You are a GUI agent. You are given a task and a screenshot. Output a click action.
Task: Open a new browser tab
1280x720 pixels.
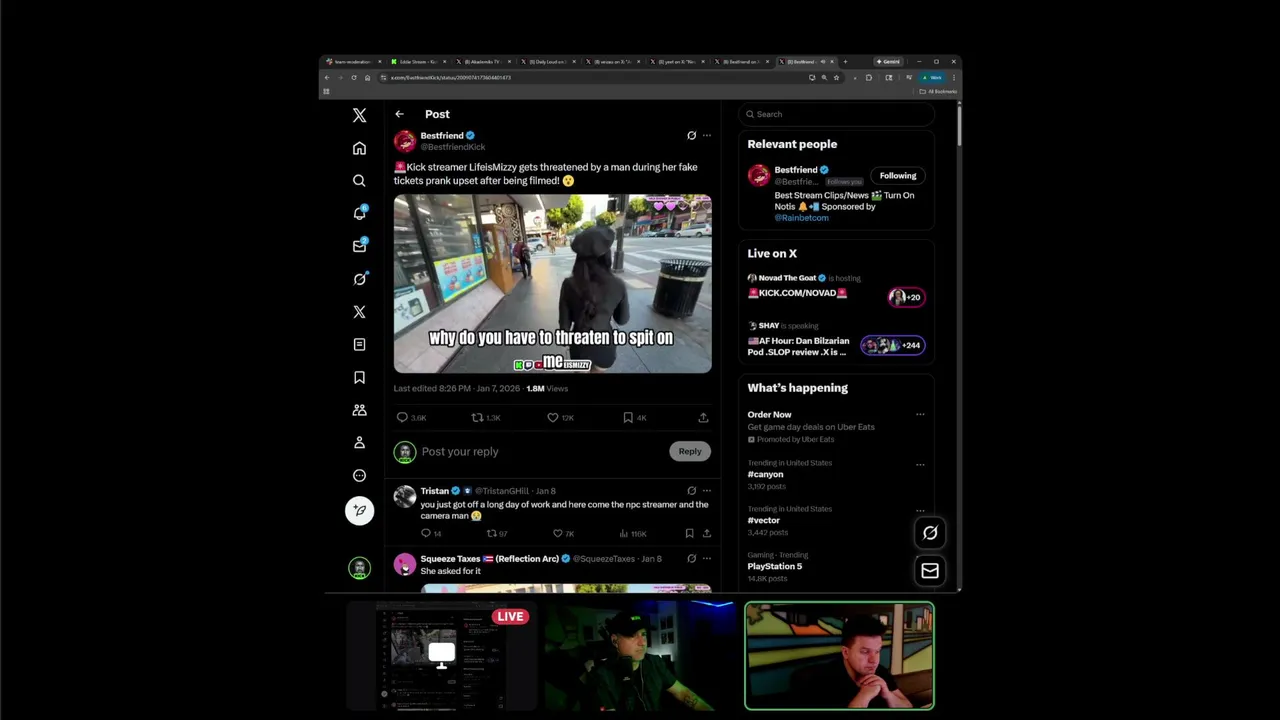[845, 61]
